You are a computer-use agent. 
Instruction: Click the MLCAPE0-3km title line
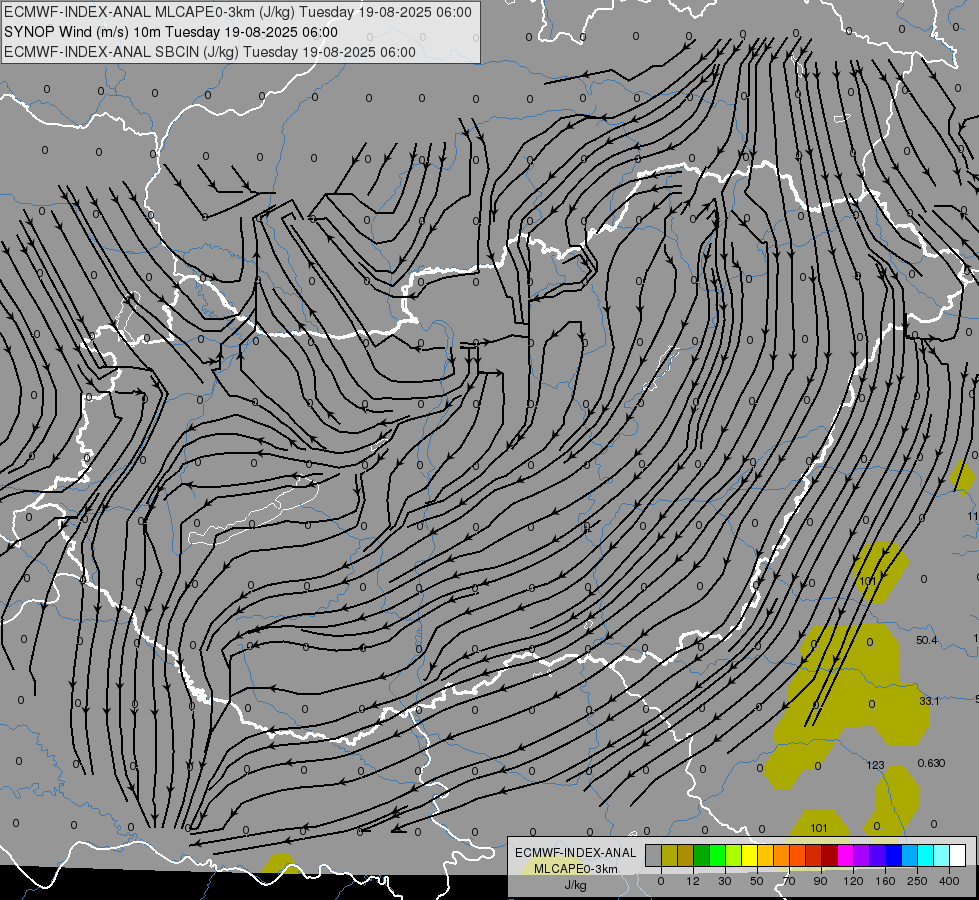[238, 12]
